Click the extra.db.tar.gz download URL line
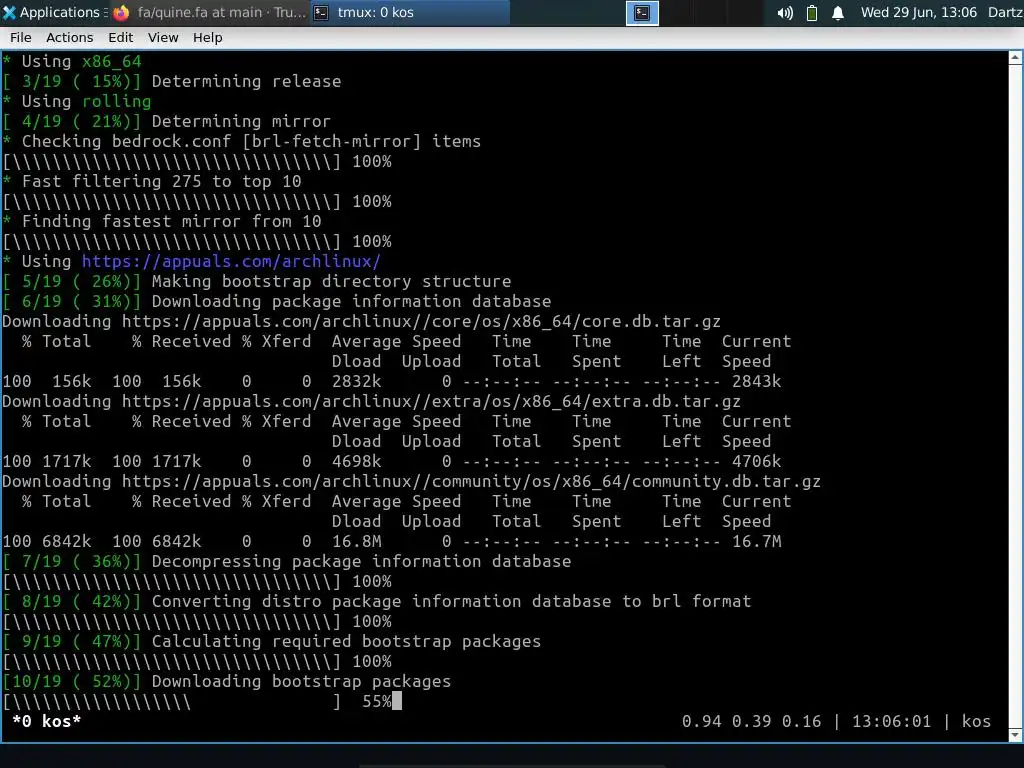The height and width of the screenshot is (768, 1024). [371, 401]
